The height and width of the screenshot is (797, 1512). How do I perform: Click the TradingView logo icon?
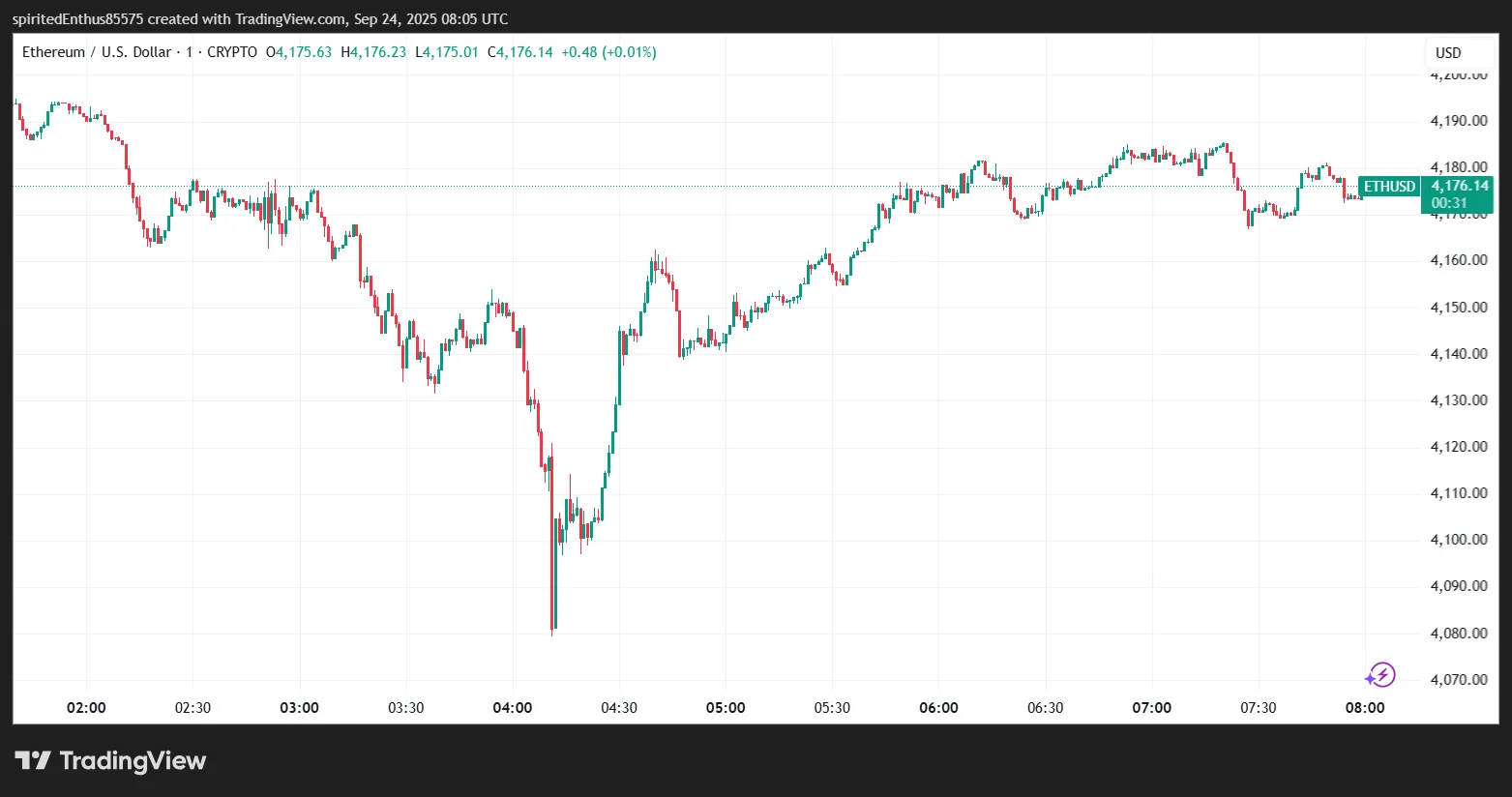point(33,760)
